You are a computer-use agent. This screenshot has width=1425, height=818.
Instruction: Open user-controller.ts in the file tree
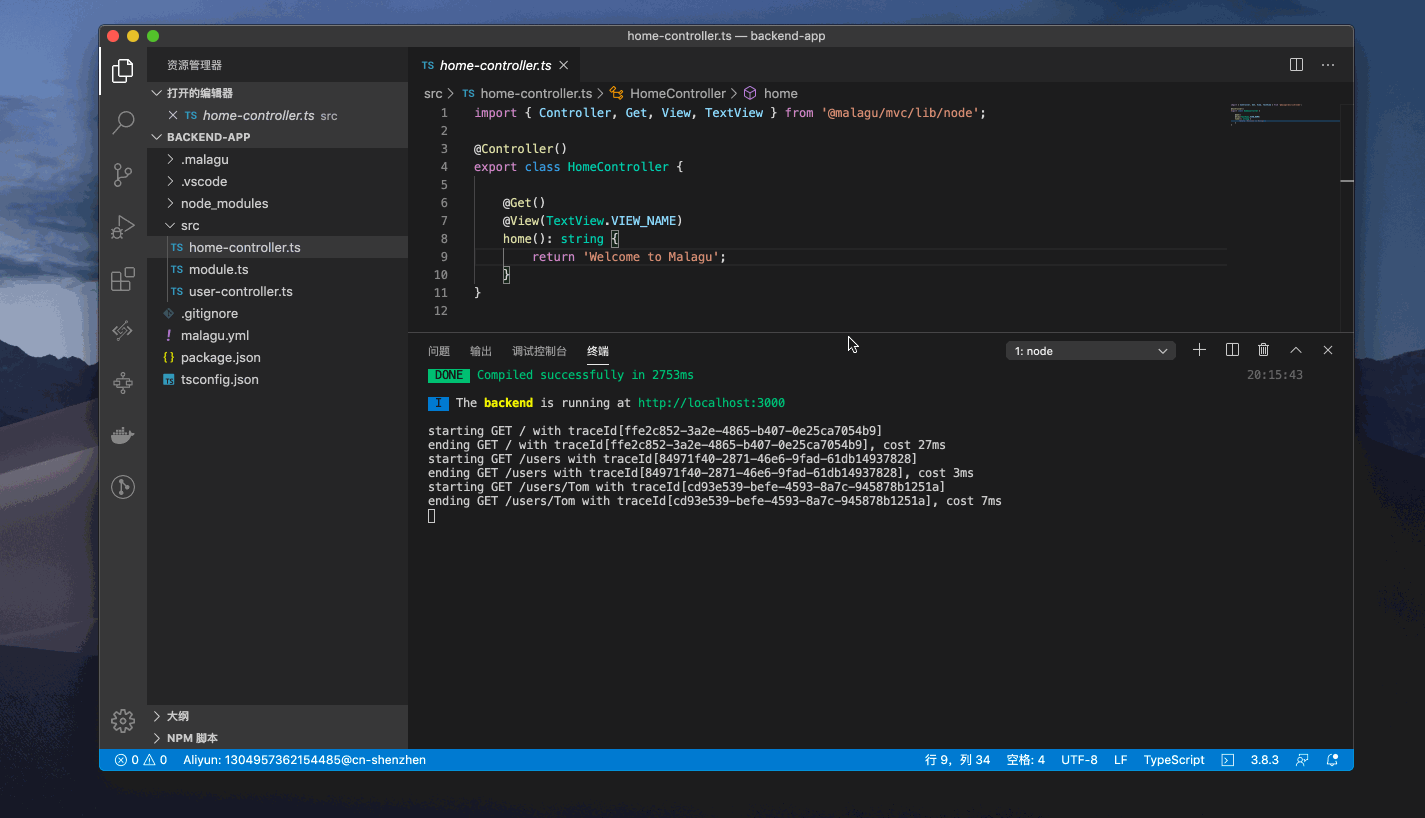pos(278,291)
